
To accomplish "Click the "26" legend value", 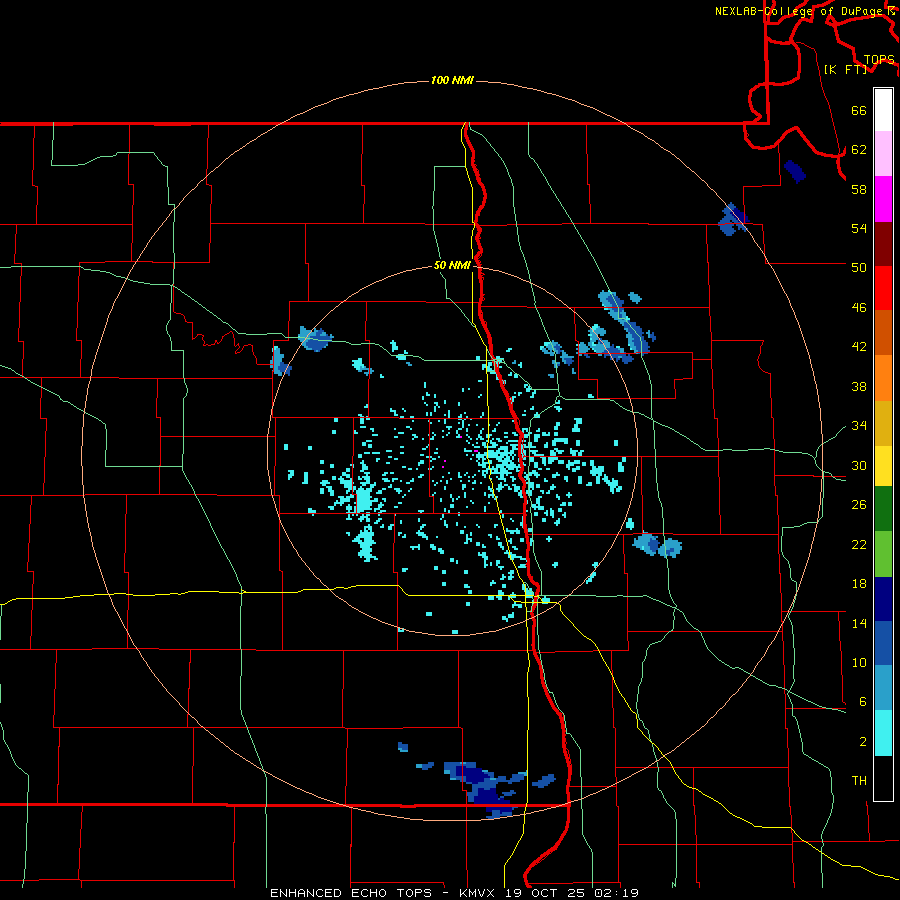I will (x=859, y=505).
